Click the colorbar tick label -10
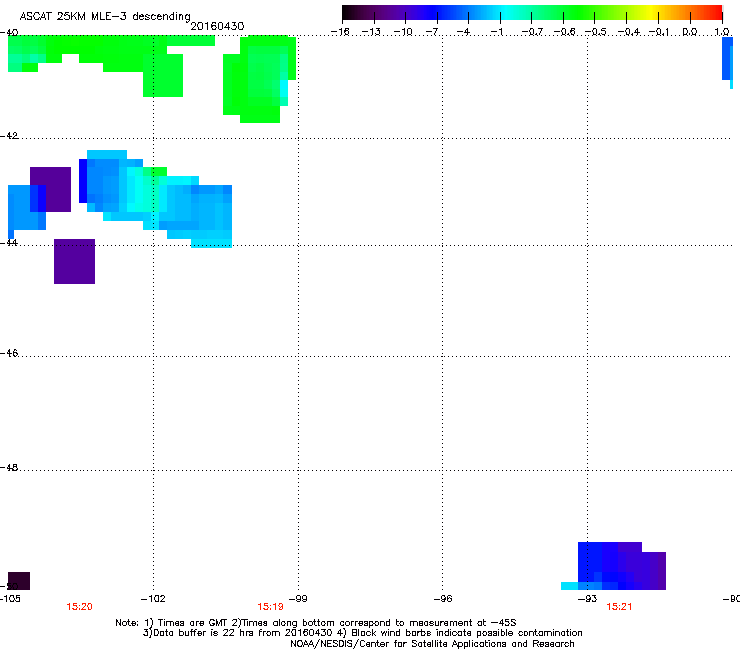The width and height of the screenshot is (740, 650). coord(403,32)
